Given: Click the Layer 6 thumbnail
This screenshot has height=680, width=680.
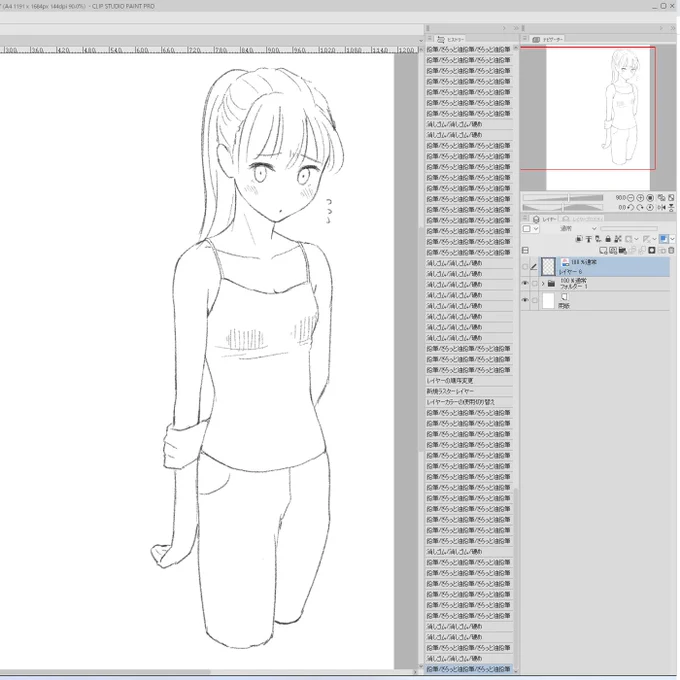Looking at the screenshot, I should point(548,267).
